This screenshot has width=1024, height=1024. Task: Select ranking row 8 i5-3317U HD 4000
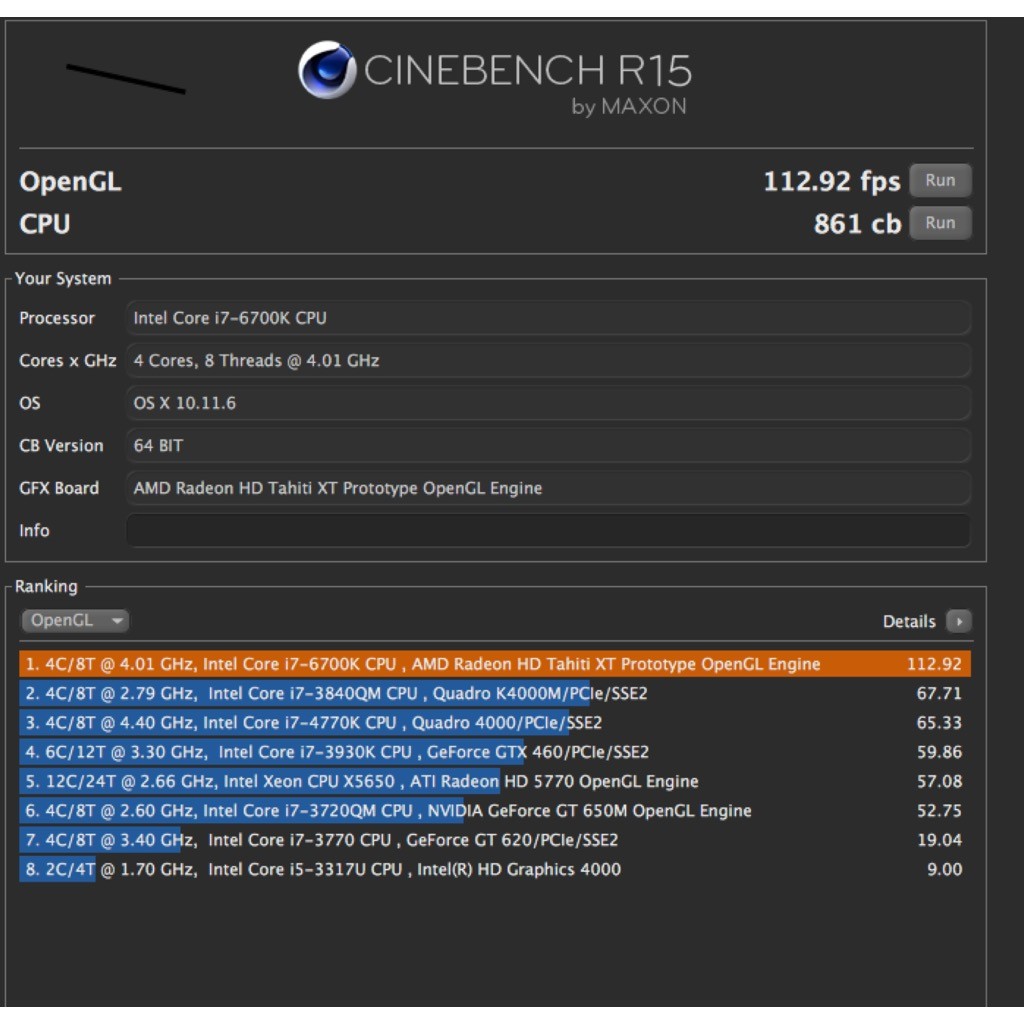[494, 869]
